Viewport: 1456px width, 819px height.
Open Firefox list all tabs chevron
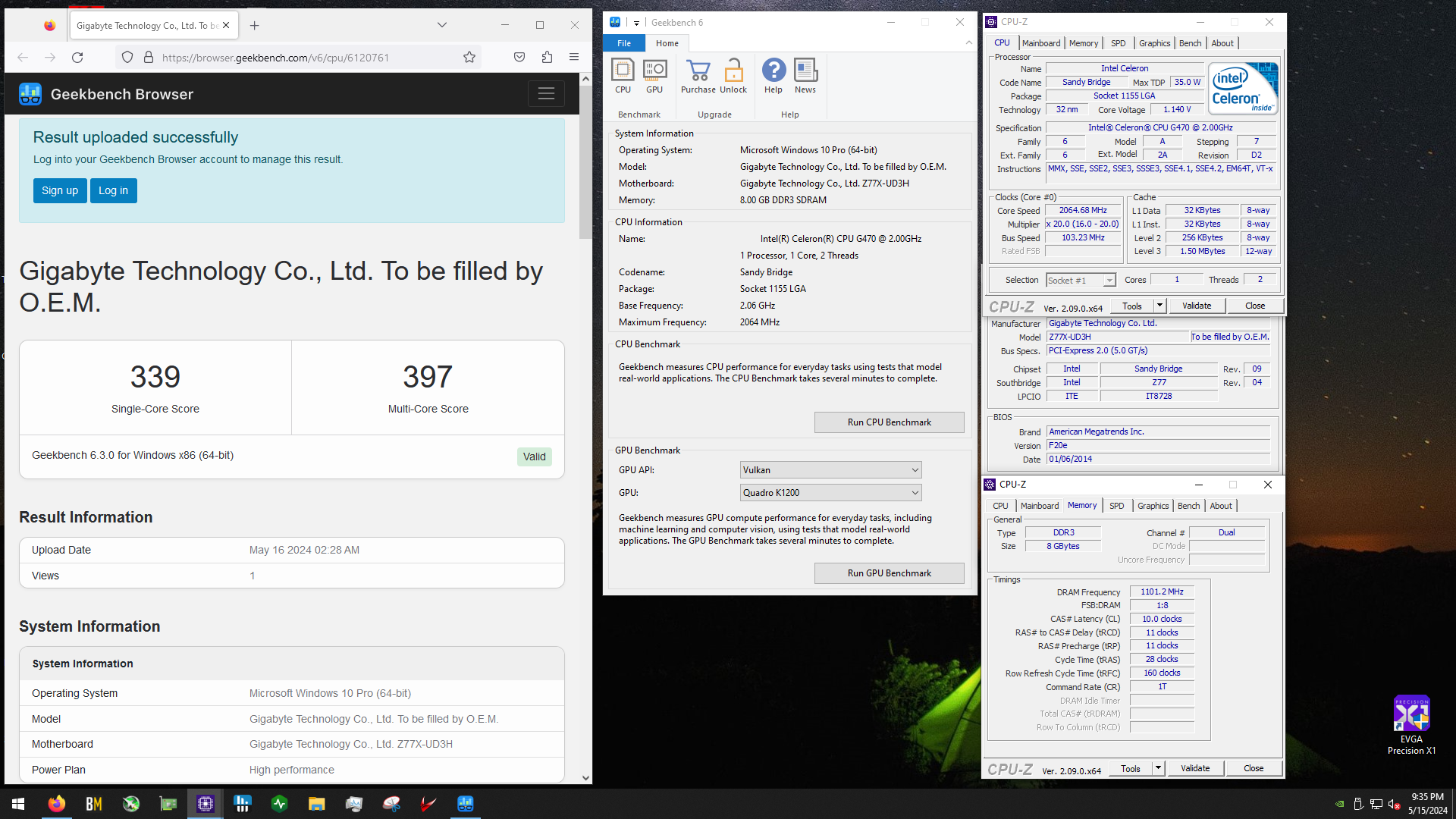click(442, 25)
